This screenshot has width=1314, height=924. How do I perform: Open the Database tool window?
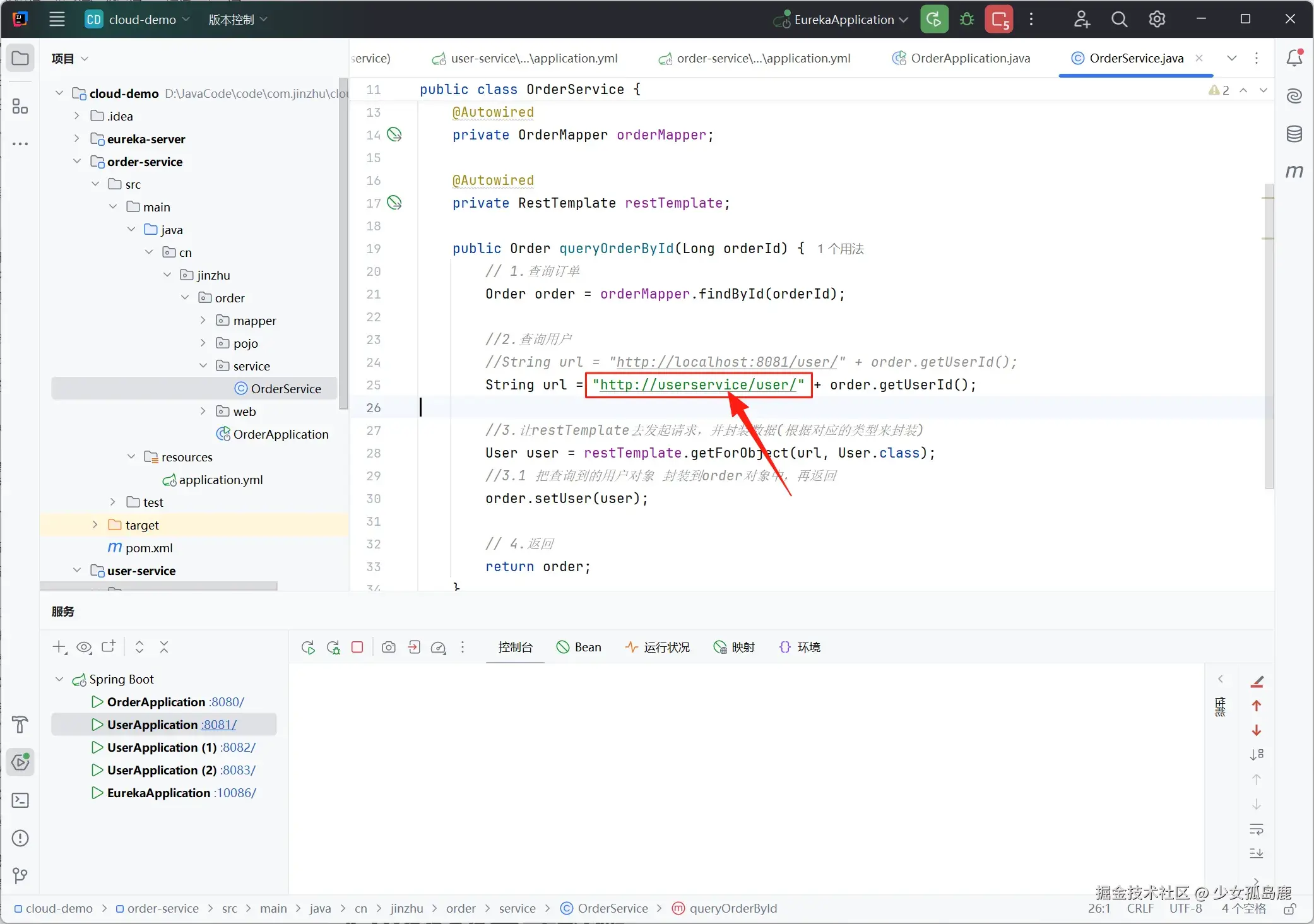pyautogui.click(x=1294, y=134)
